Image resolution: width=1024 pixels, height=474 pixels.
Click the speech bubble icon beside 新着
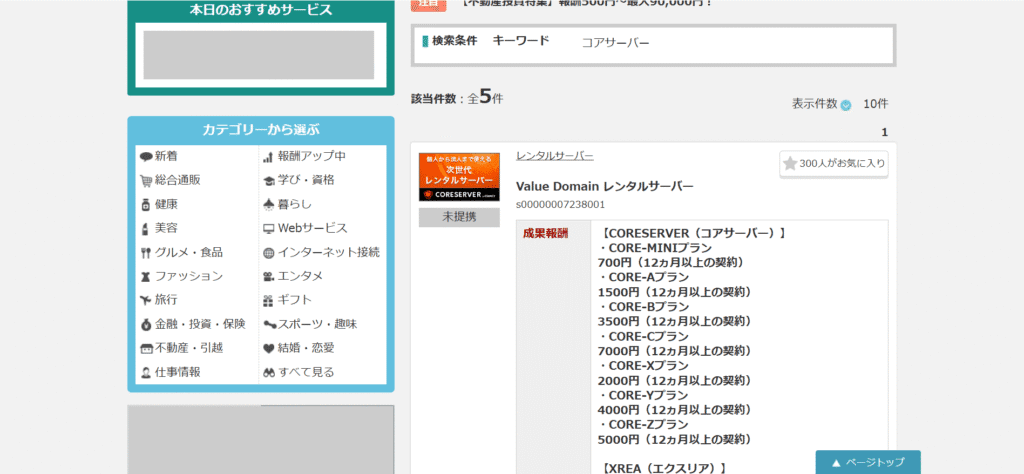click(x=146, y=157)
